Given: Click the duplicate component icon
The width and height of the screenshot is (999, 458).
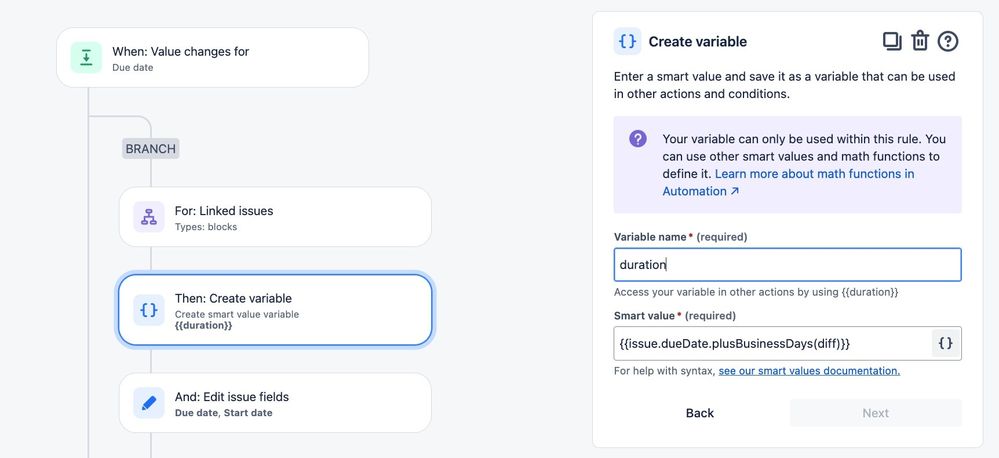Looking at the screenshot, I should (x=892, y=41).
